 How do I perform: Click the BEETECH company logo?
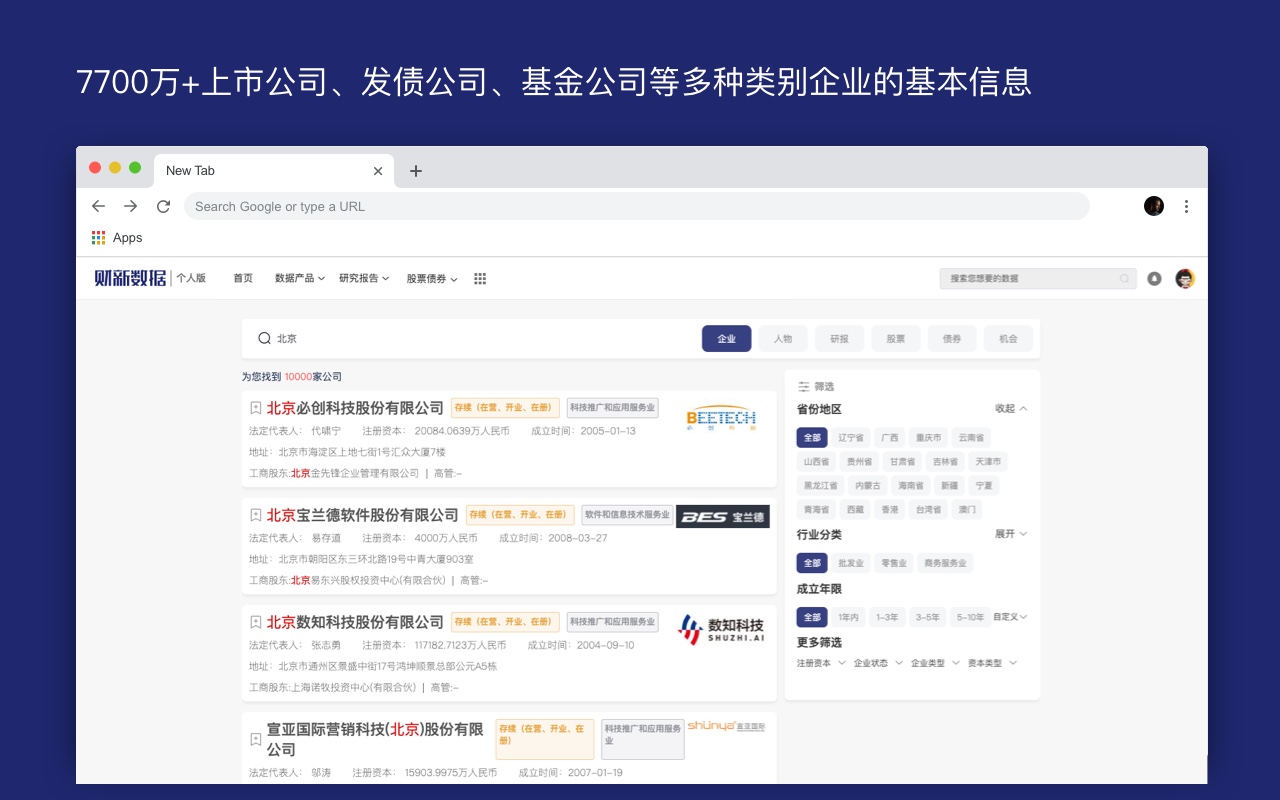click(721, 419)
